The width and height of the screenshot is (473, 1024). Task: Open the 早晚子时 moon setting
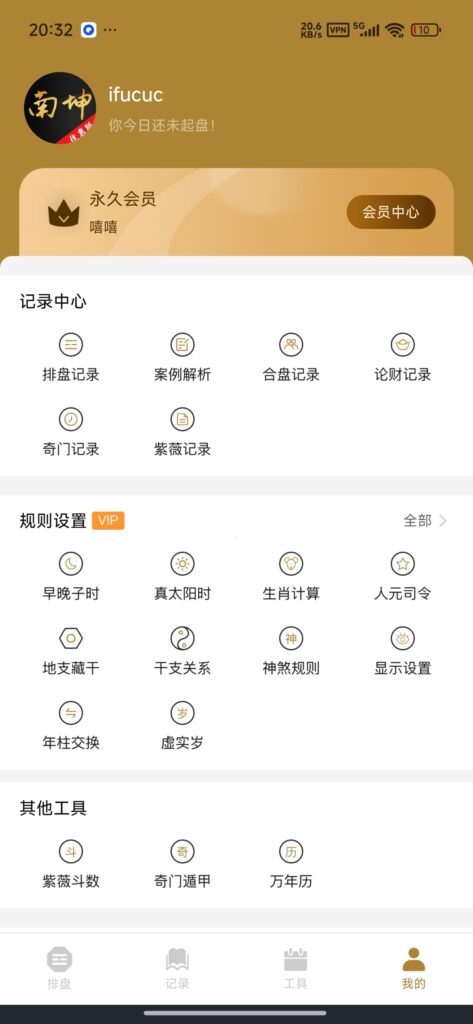[x=71, y=576]
